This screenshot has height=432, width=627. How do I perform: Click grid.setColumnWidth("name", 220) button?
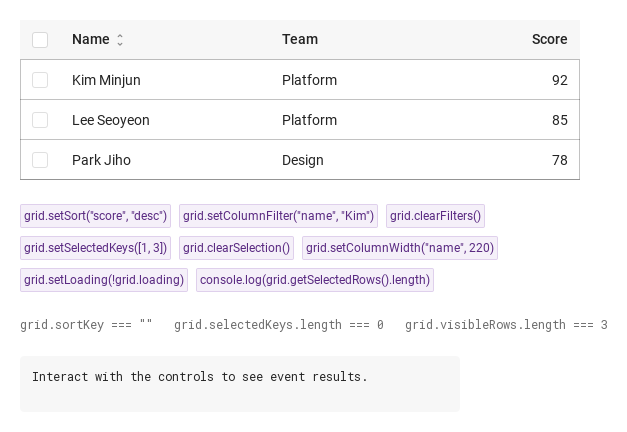click(400, 248)
